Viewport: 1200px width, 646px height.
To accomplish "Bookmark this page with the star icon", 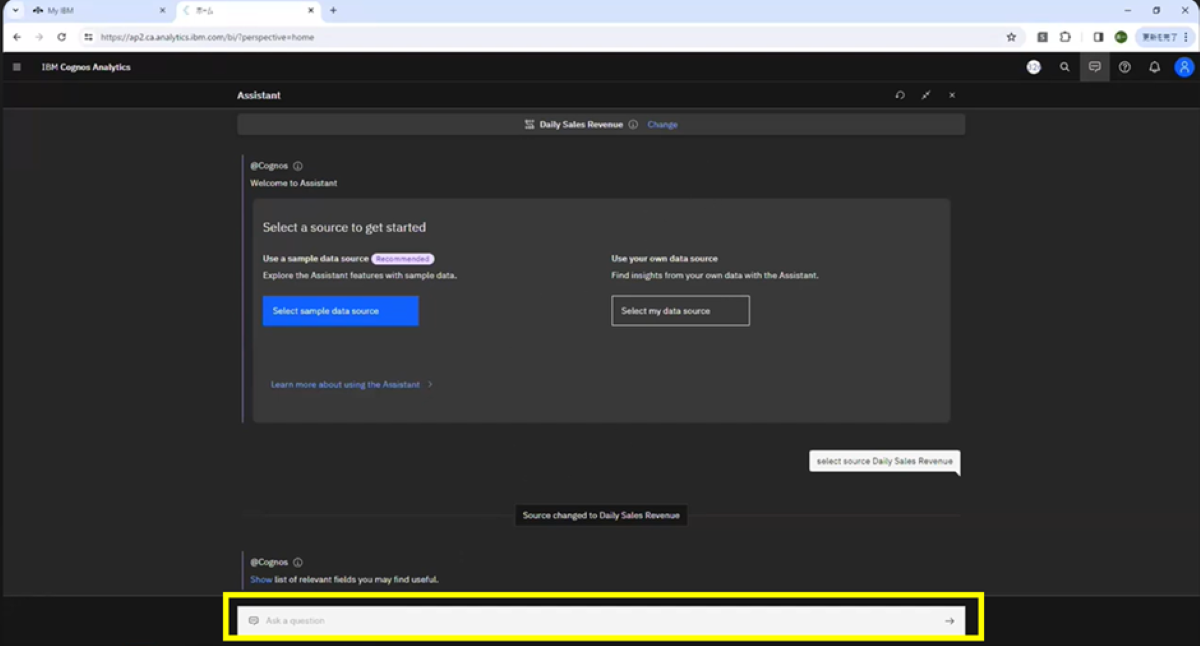I will coord(1011,37).
